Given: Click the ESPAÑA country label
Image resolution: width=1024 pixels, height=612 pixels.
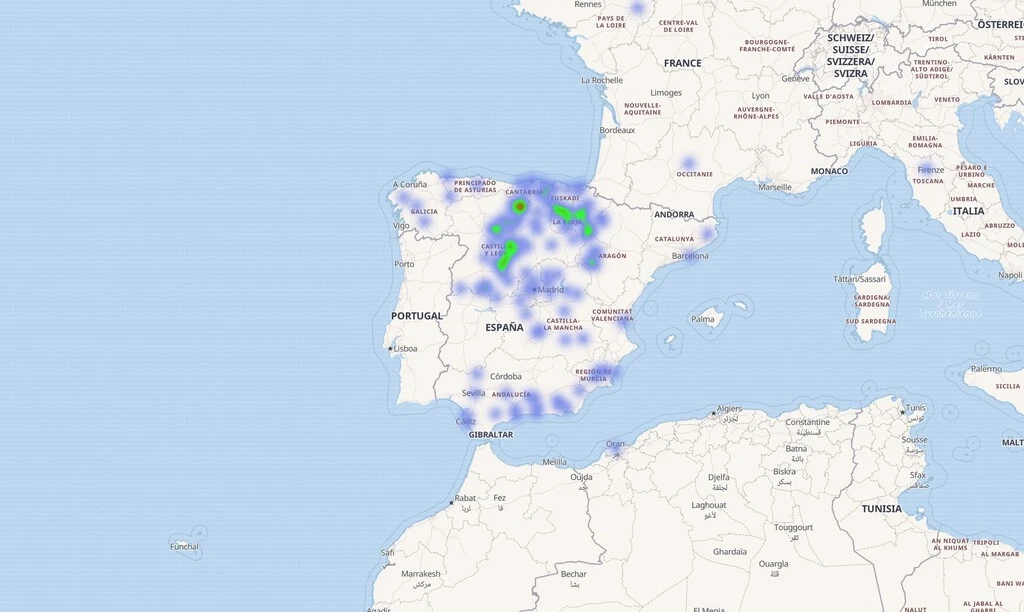Looking at the screenshot, I should point(504,328).
